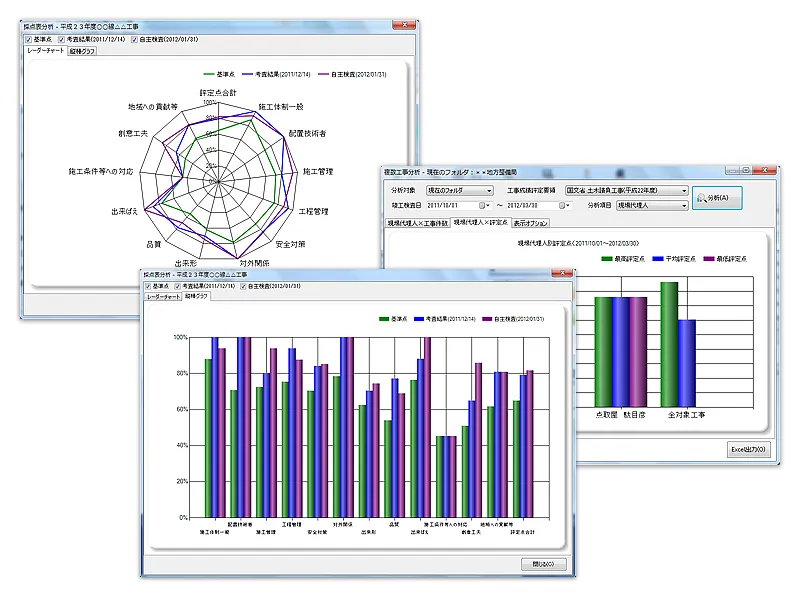Click chart title 現場代理人別評定点
The height and width of the screenshot is (600, 800).
[x=578, y=243]
